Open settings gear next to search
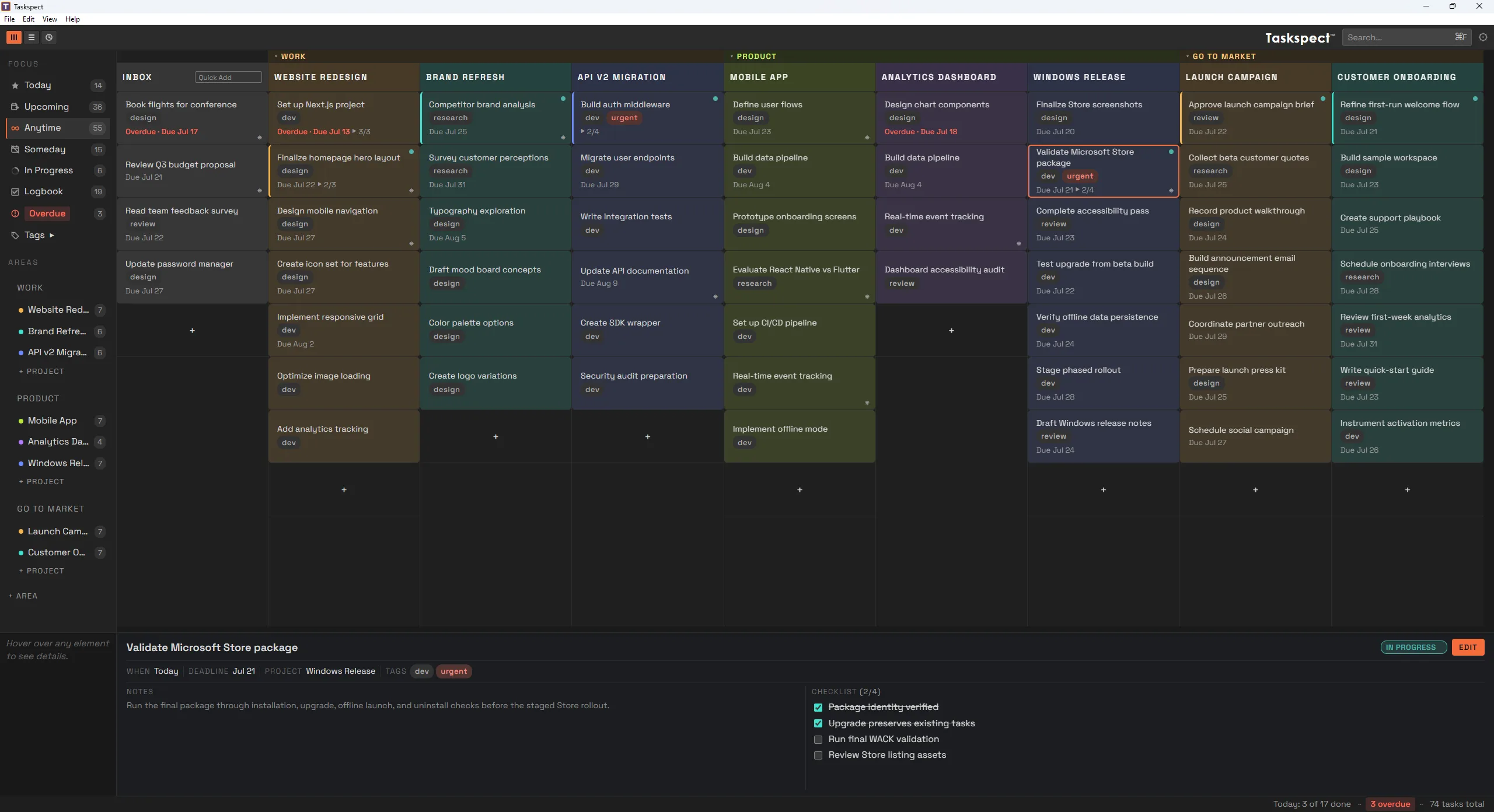 pyautogui.click(x=1483, y=37)
